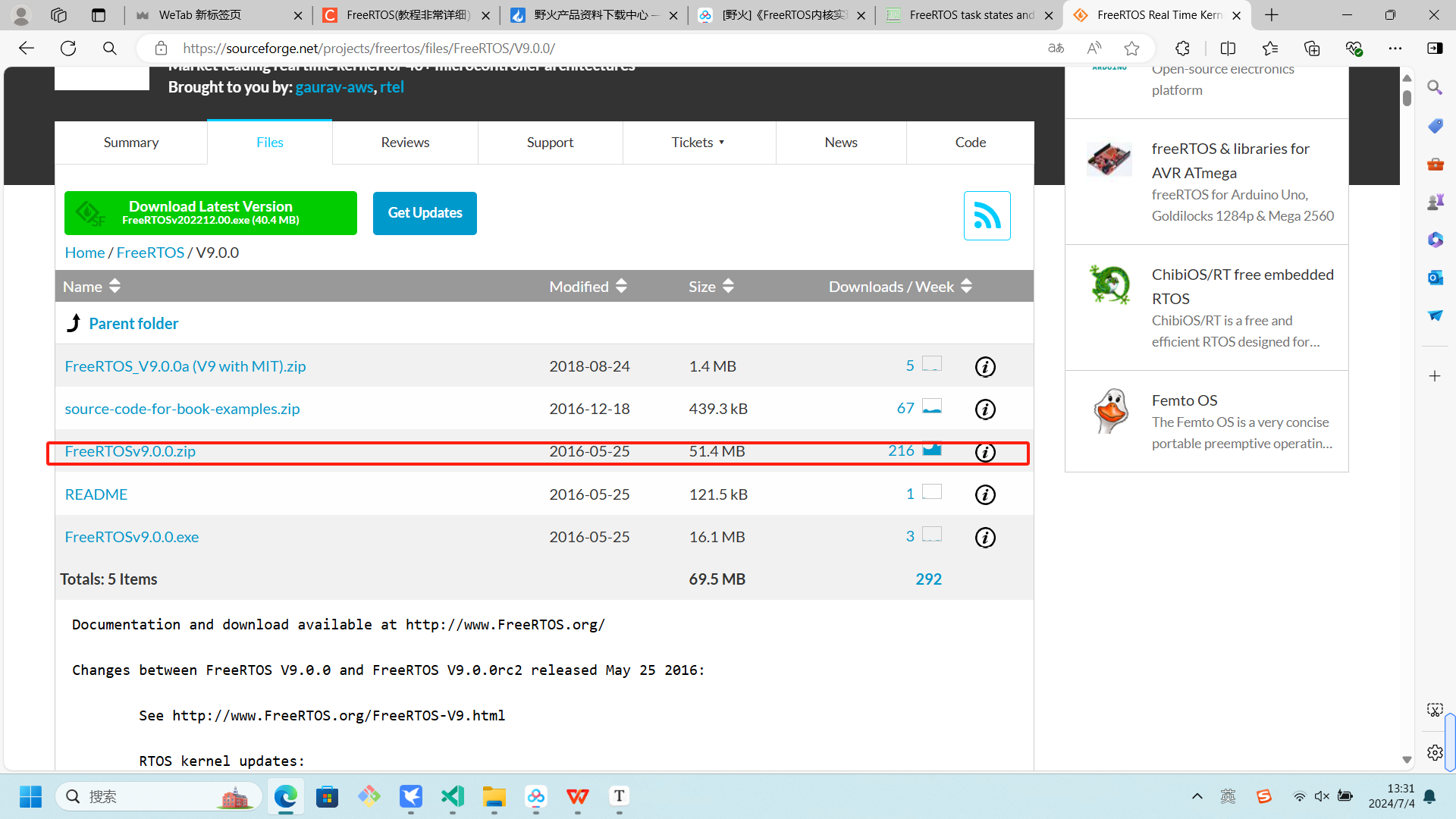1456x819 pixels.
Task: Switch to the Reviews tab
Action: point(405,143)
